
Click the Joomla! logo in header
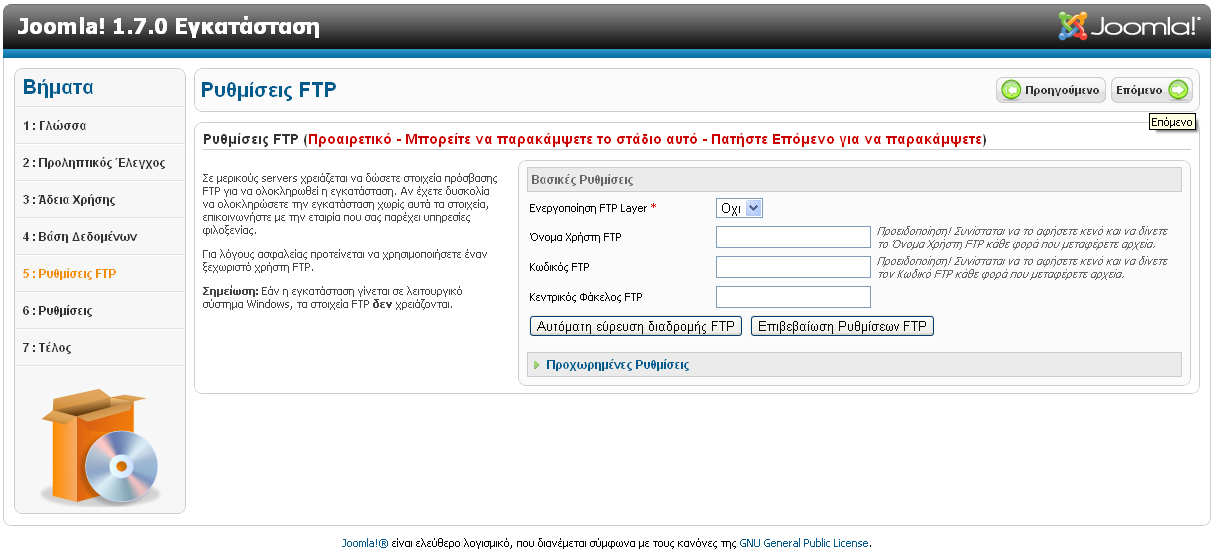1129,26
